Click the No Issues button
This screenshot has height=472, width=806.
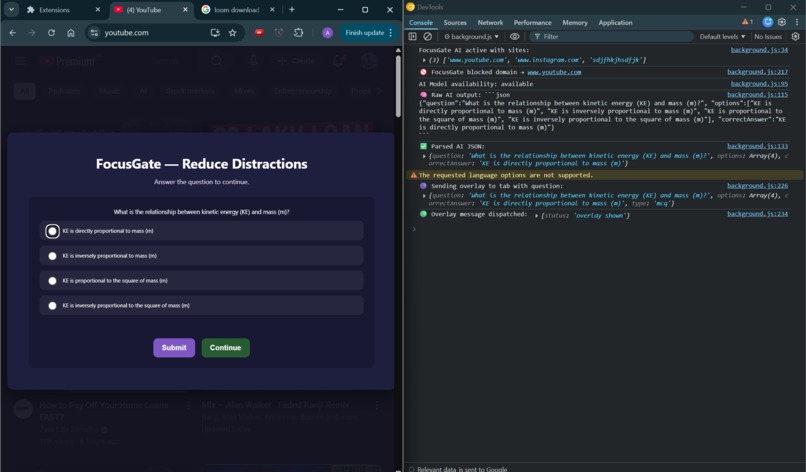[768, 37]
